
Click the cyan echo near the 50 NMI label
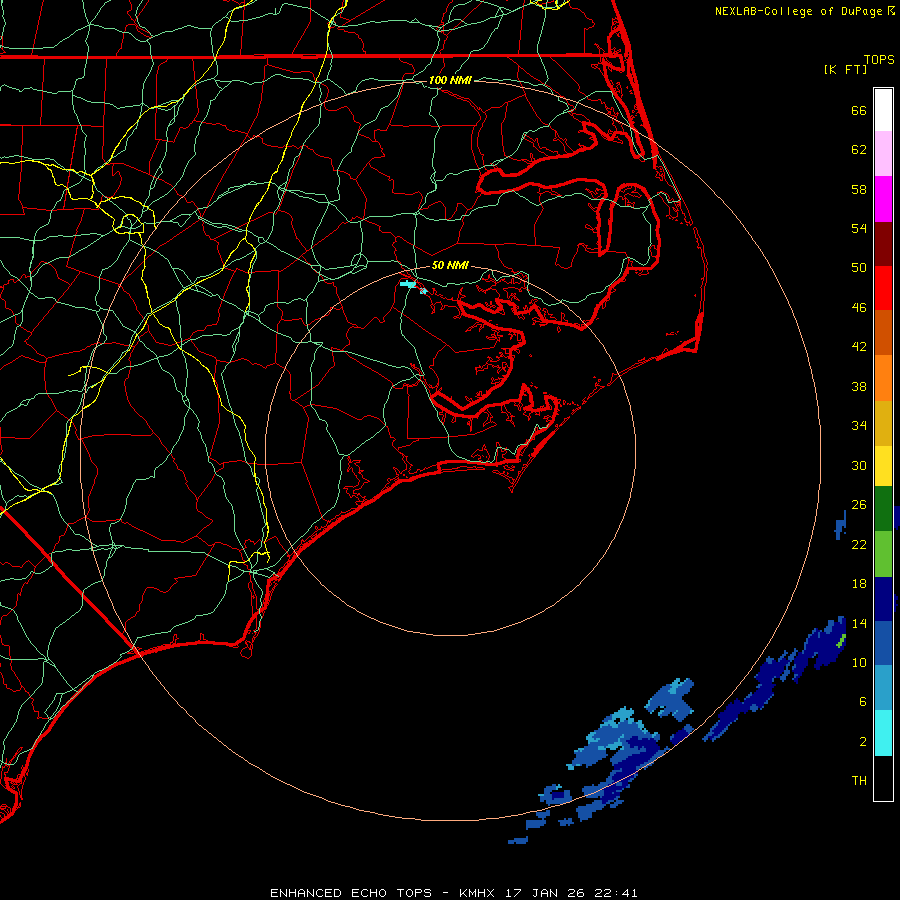tap(408, 284)
